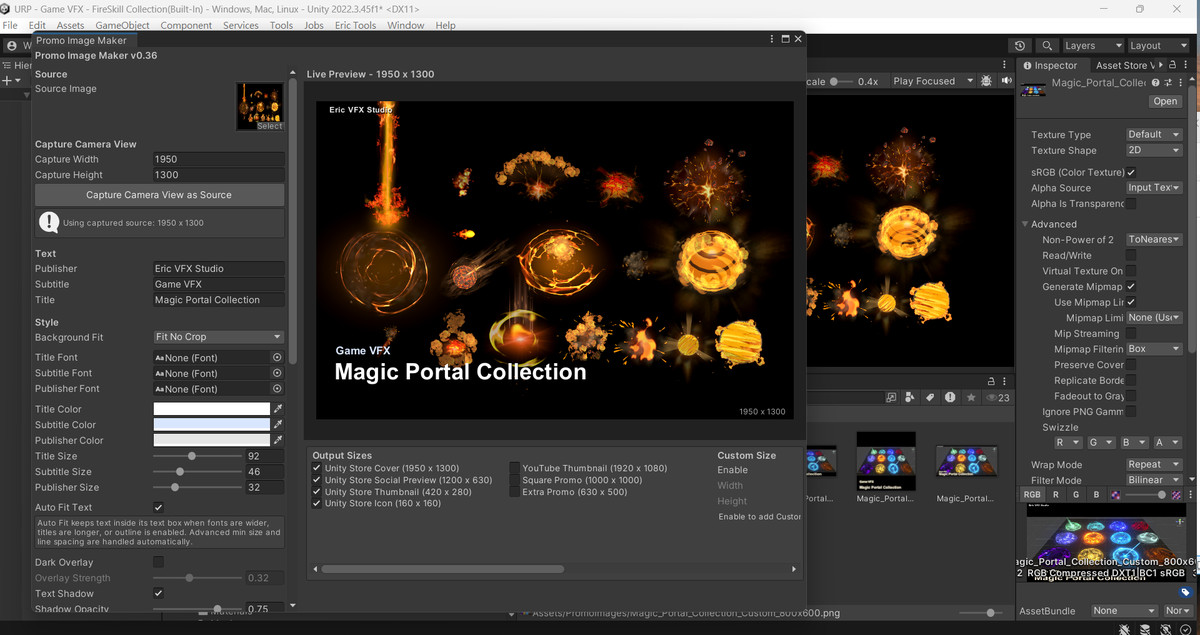Open Play Focused dropdown in Game view
Viewport: 1200px width, 635px height.
tap(932, 81)
